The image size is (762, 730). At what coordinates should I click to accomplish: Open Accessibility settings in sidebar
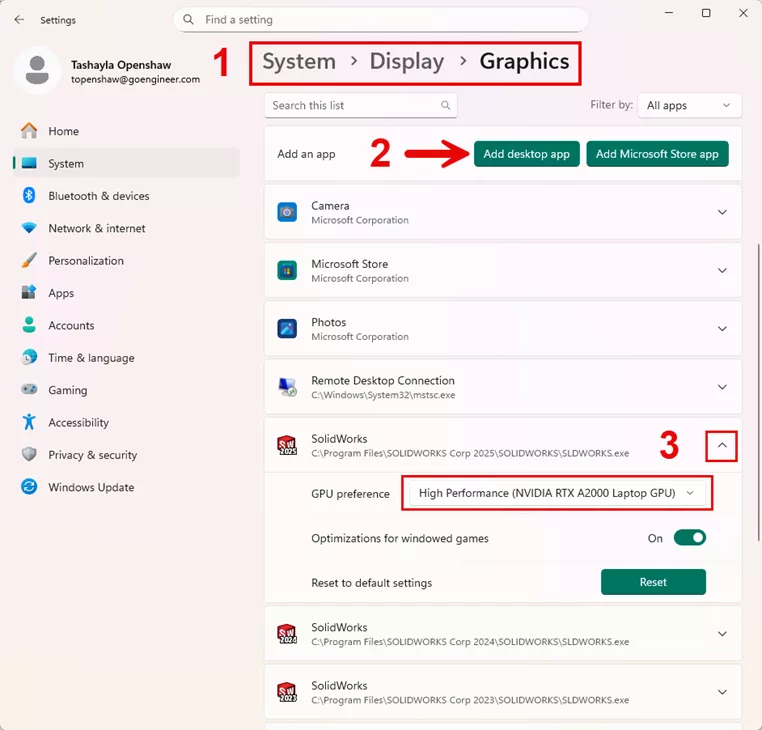[126, 422]
